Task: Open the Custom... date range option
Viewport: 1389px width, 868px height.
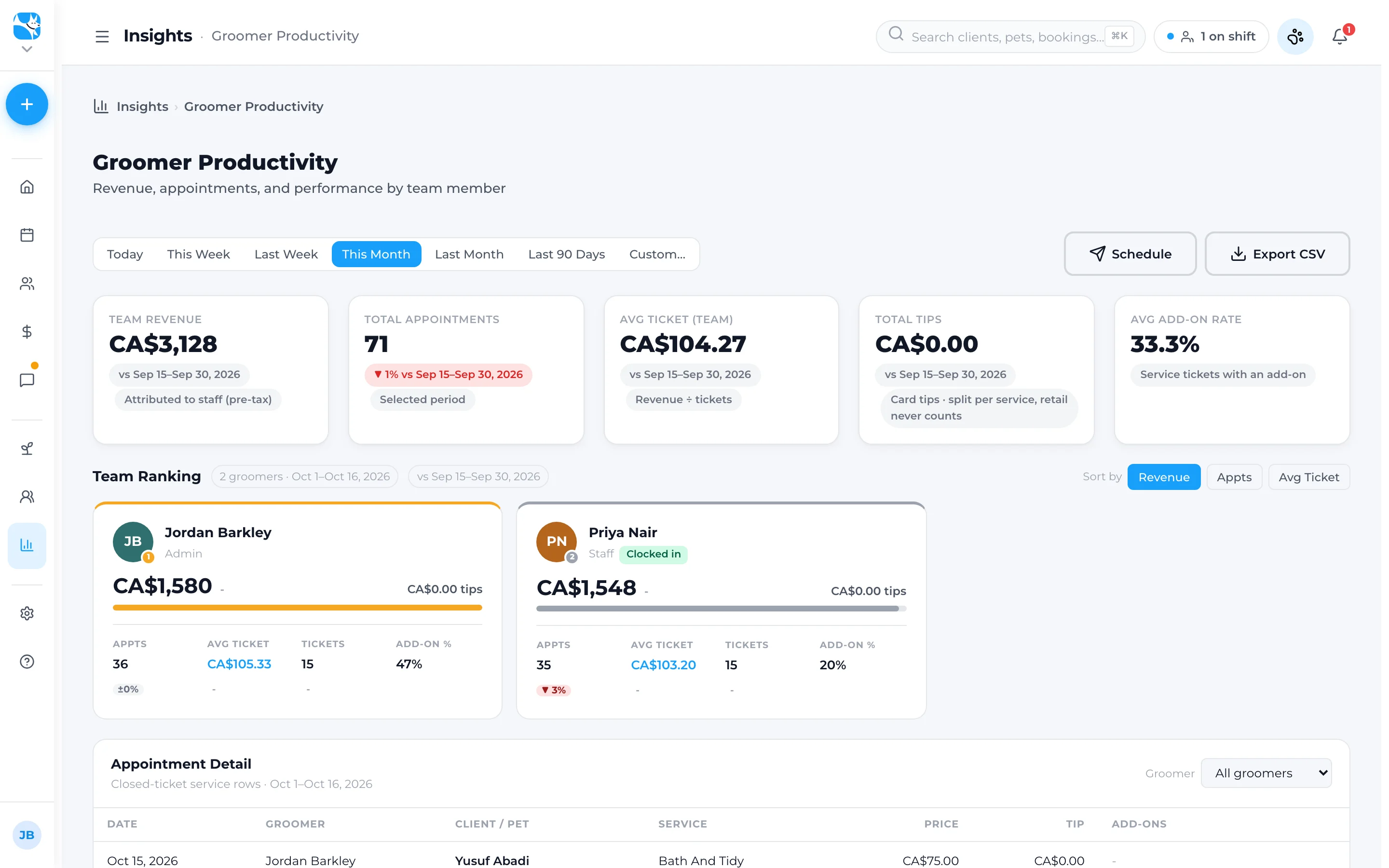Action: click(x=657, y=254)
